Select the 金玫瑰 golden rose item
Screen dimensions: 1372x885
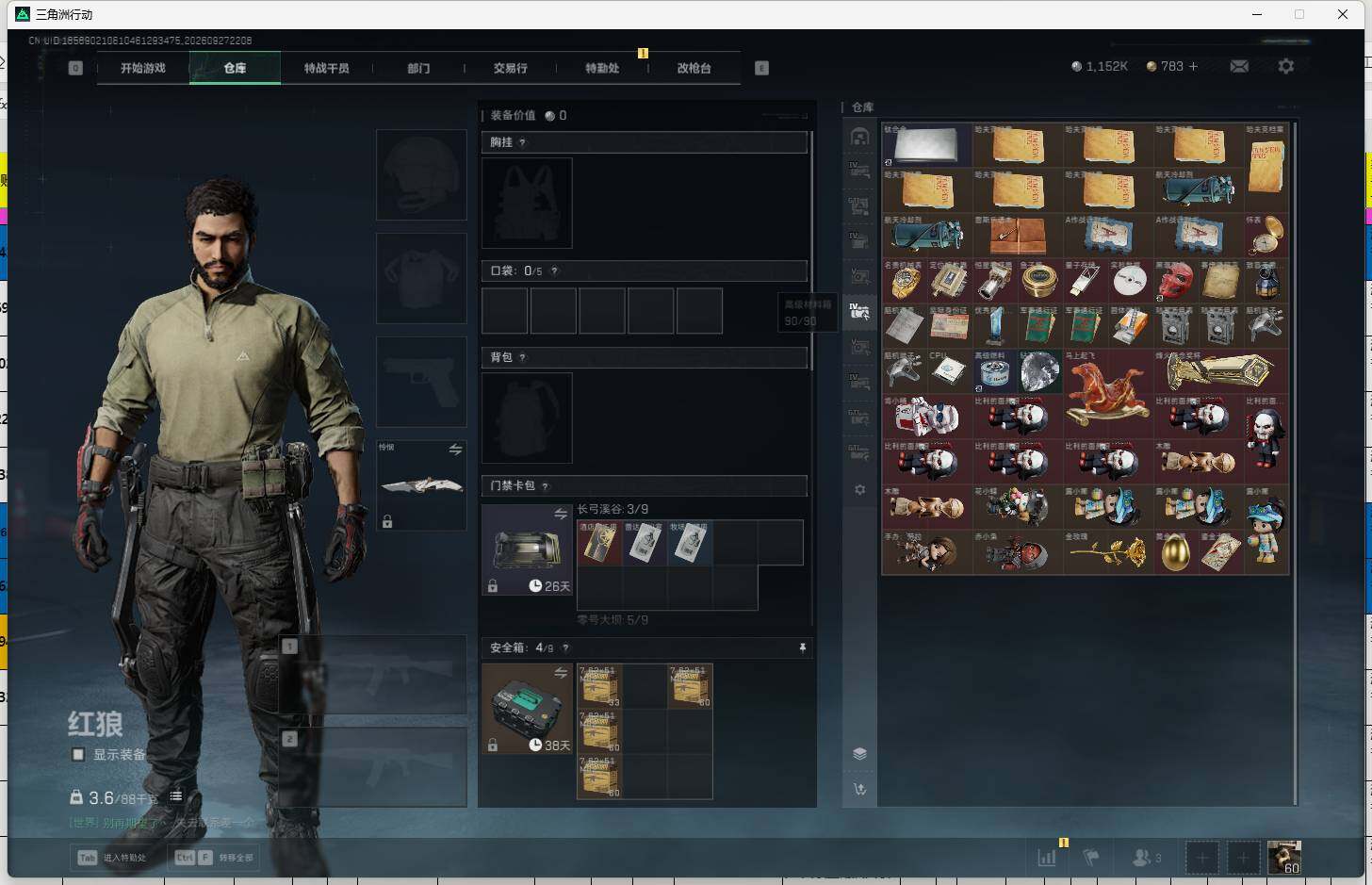click(1108, 552)
